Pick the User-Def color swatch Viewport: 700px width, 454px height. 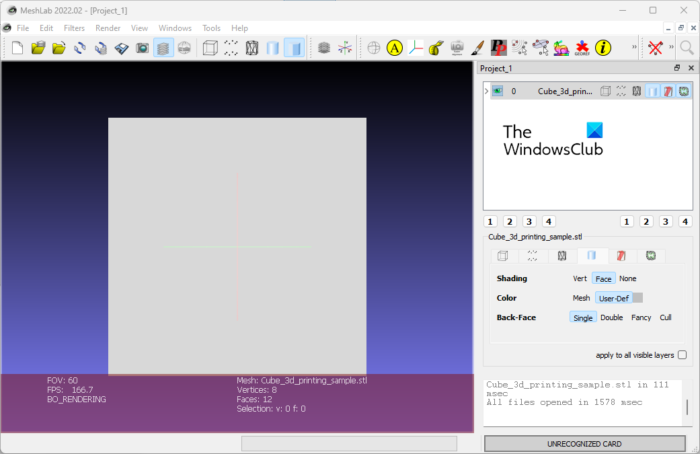(638, 298)
